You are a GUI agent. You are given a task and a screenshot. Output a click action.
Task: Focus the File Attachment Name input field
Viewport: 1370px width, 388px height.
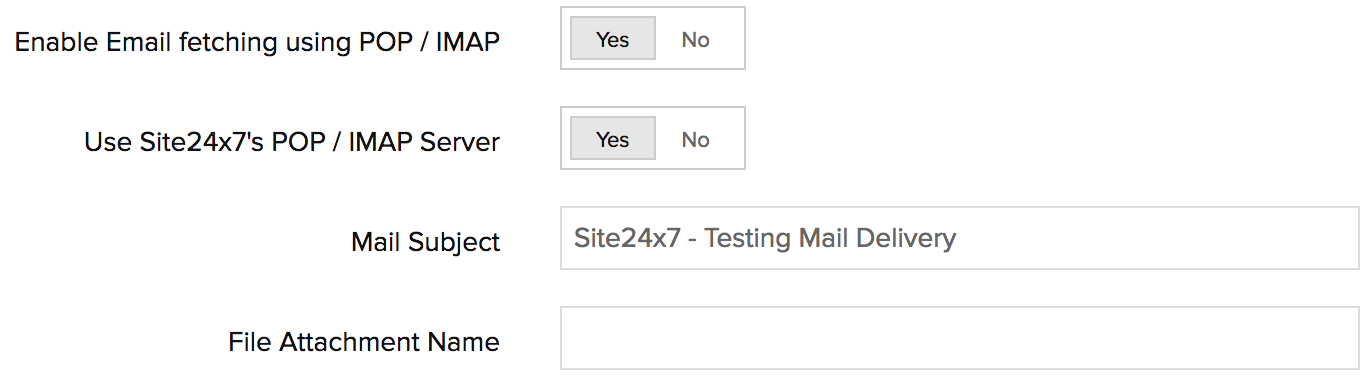(959, 338)
